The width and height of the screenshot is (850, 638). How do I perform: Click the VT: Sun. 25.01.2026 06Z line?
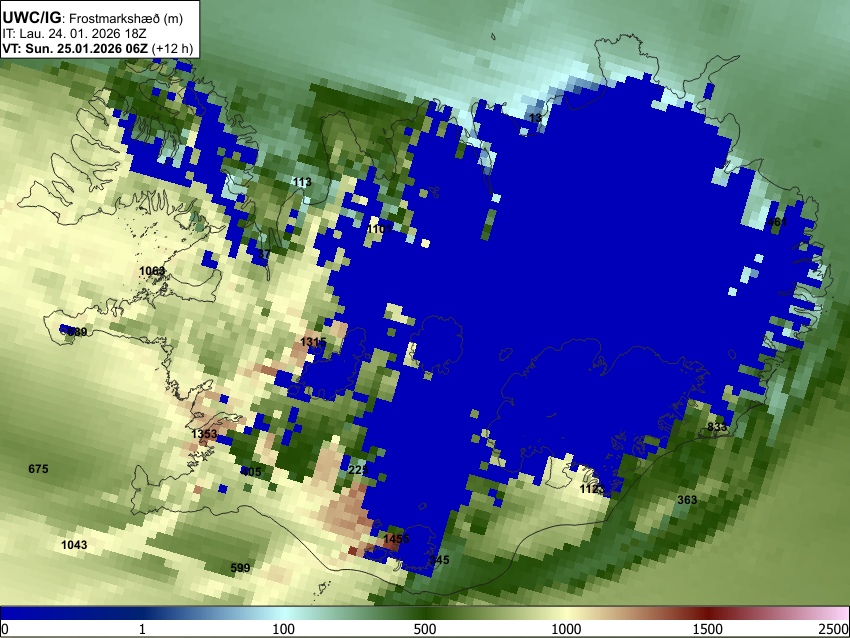point(98,48)
